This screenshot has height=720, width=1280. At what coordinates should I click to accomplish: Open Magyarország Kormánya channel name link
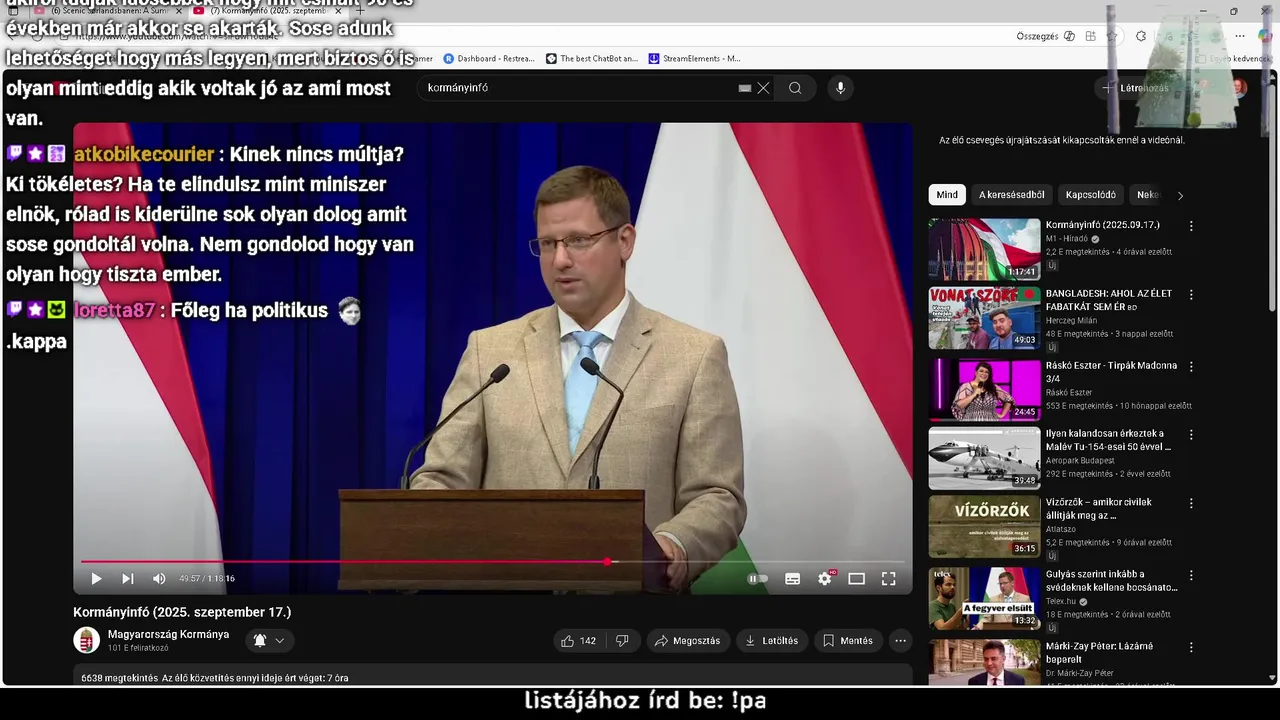[x=168, y=634]
